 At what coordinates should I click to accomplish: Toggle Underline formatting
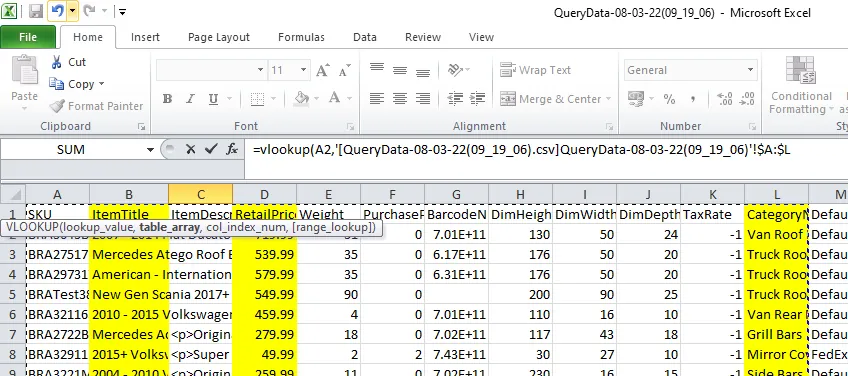coord(213,99)
